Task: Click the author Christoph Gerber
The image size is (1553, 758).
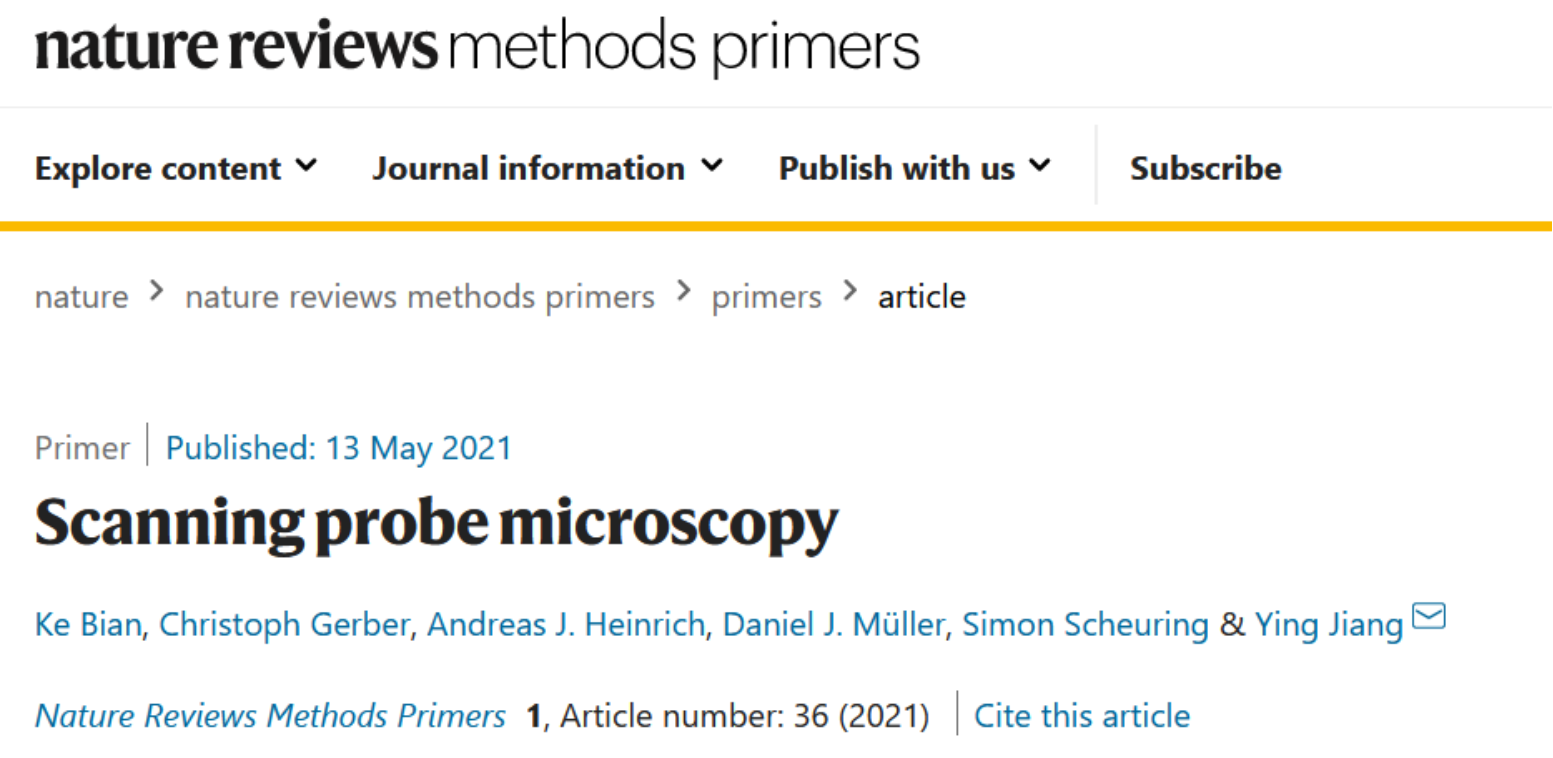Action: click(x=284, y=625)
